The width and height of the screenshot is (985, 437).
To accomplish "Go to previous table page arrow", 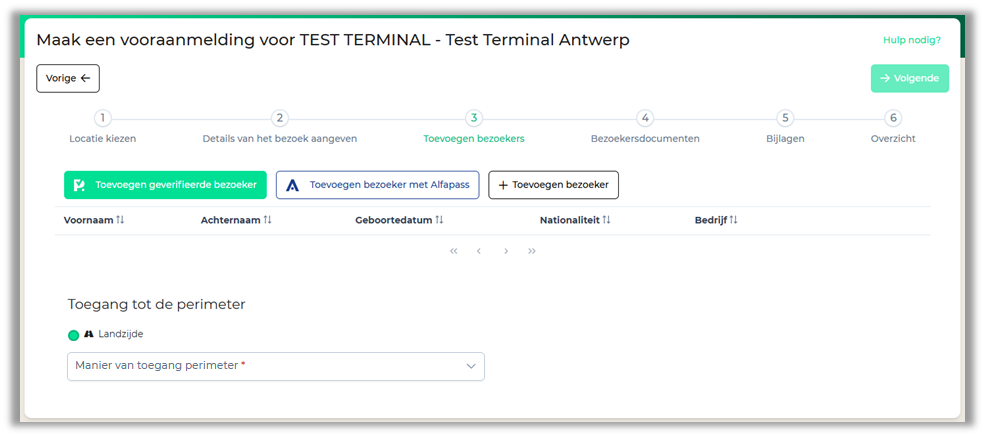I will click(479, 251).
